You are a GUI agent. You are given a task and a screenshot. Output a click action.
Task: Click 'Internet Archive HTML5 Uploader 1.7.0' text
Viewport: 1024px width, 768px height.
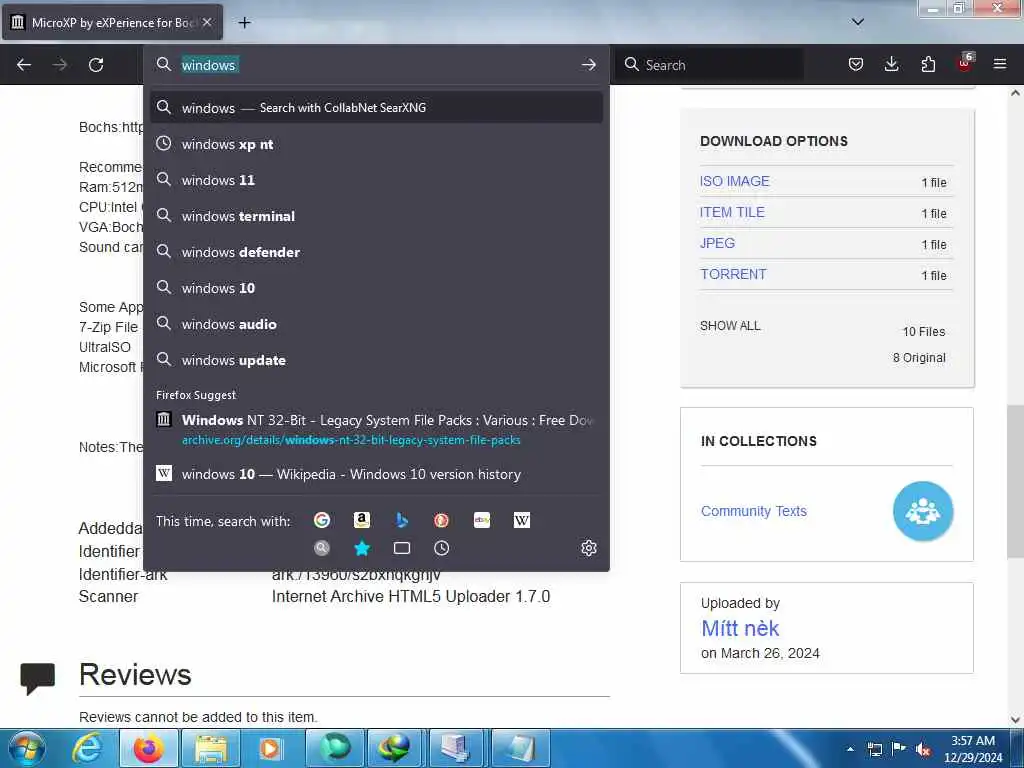click(411, 596)
